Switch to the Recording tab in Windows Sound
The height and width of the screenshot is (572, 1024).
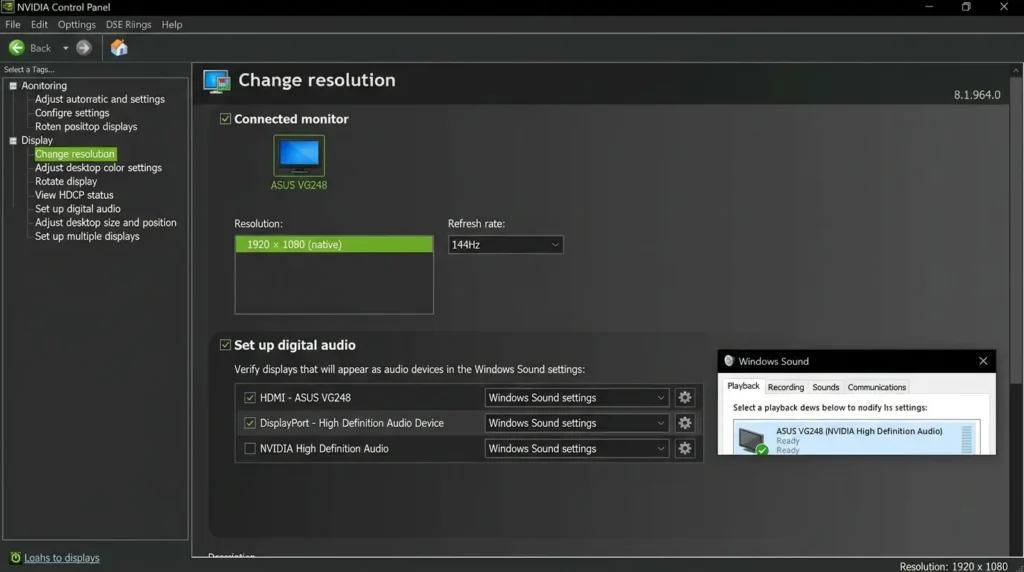[x=786, y=387]
